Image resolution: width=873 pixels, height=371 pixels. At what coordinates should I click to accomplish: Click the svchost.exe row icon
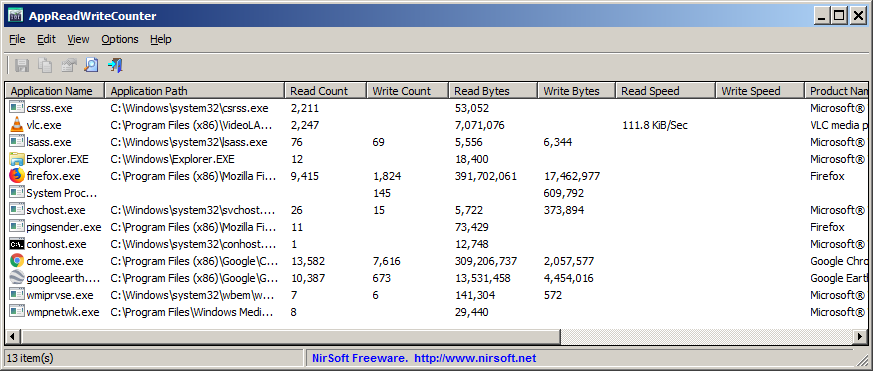coord(17,210)
